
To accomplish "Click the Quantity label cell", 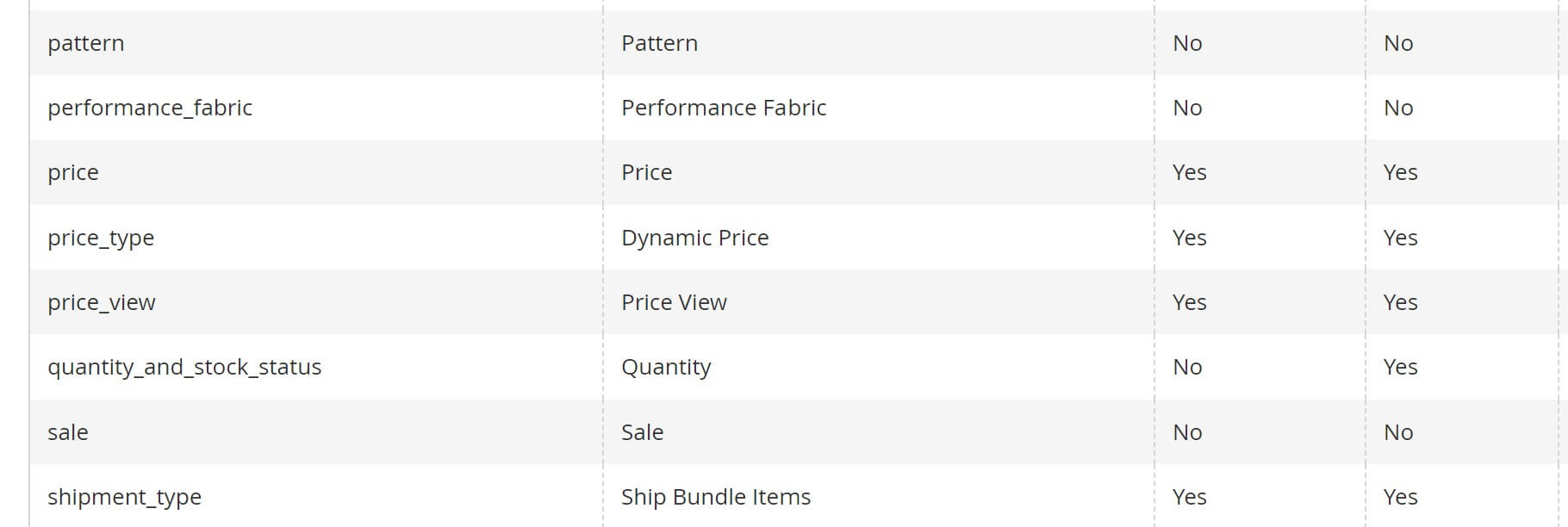I will (666, 367).
